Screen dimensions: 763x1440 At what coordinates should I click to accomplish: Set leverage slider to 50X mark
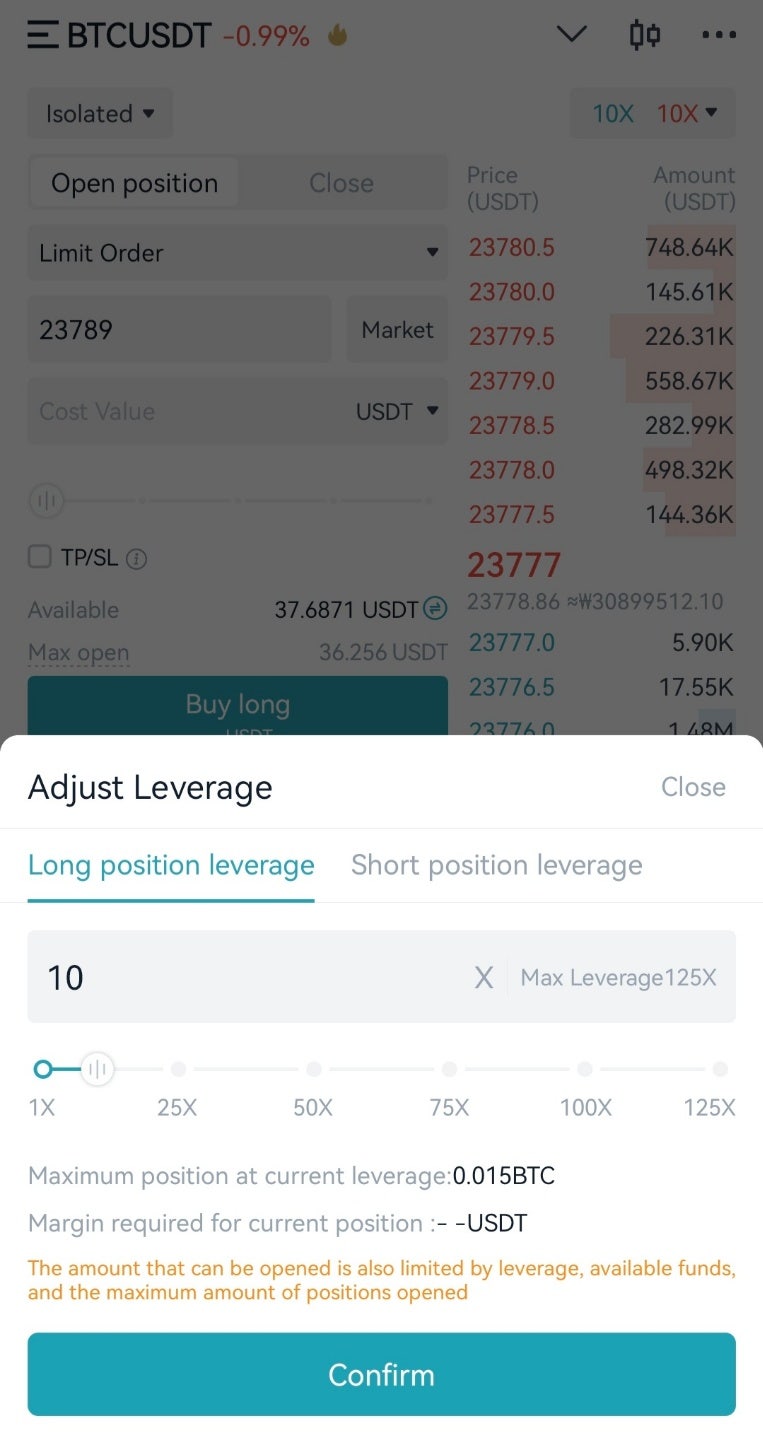314,1070
